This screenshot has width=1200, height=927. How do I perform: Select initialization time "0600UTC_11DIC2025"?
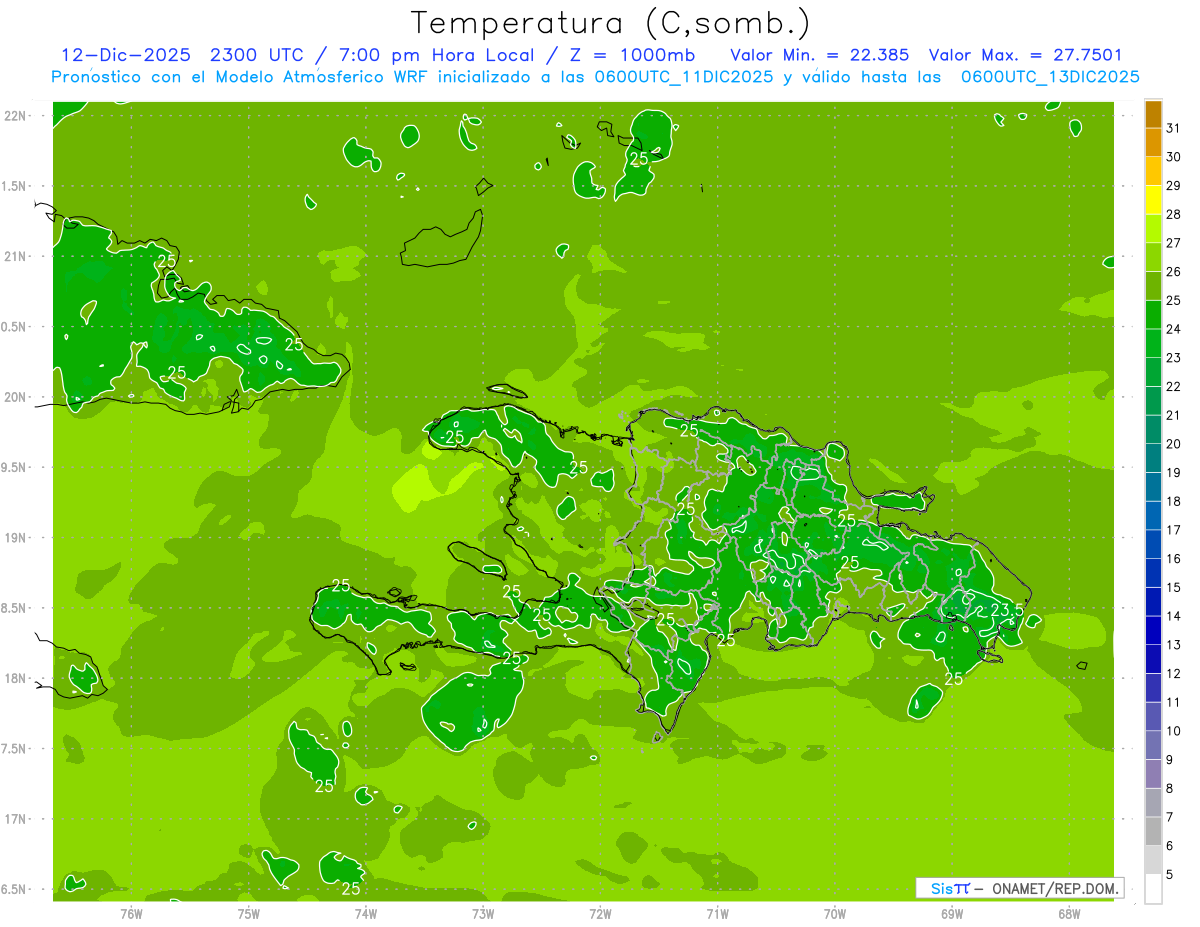(684, 77)
